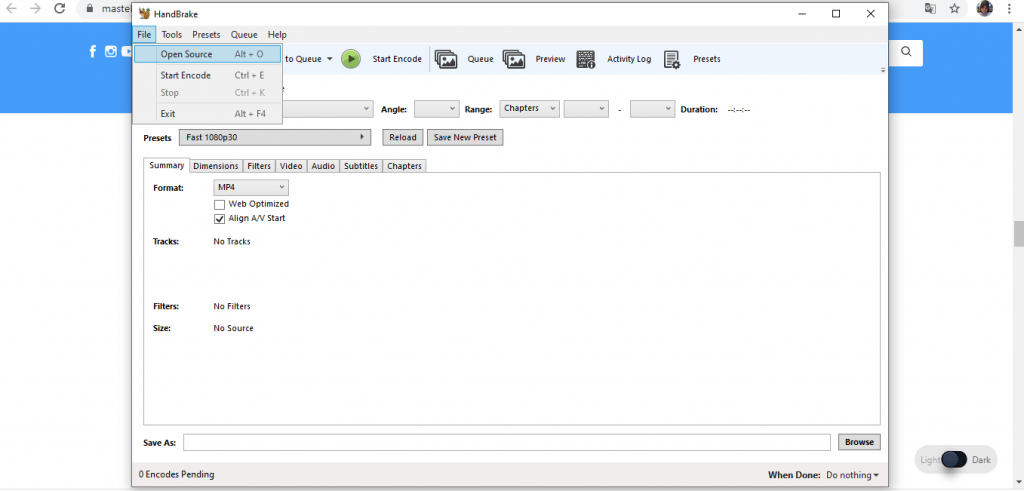Click the Facebook icon on the webpage
Viewport: 1024px width, 491px height.
coord(93,52)
